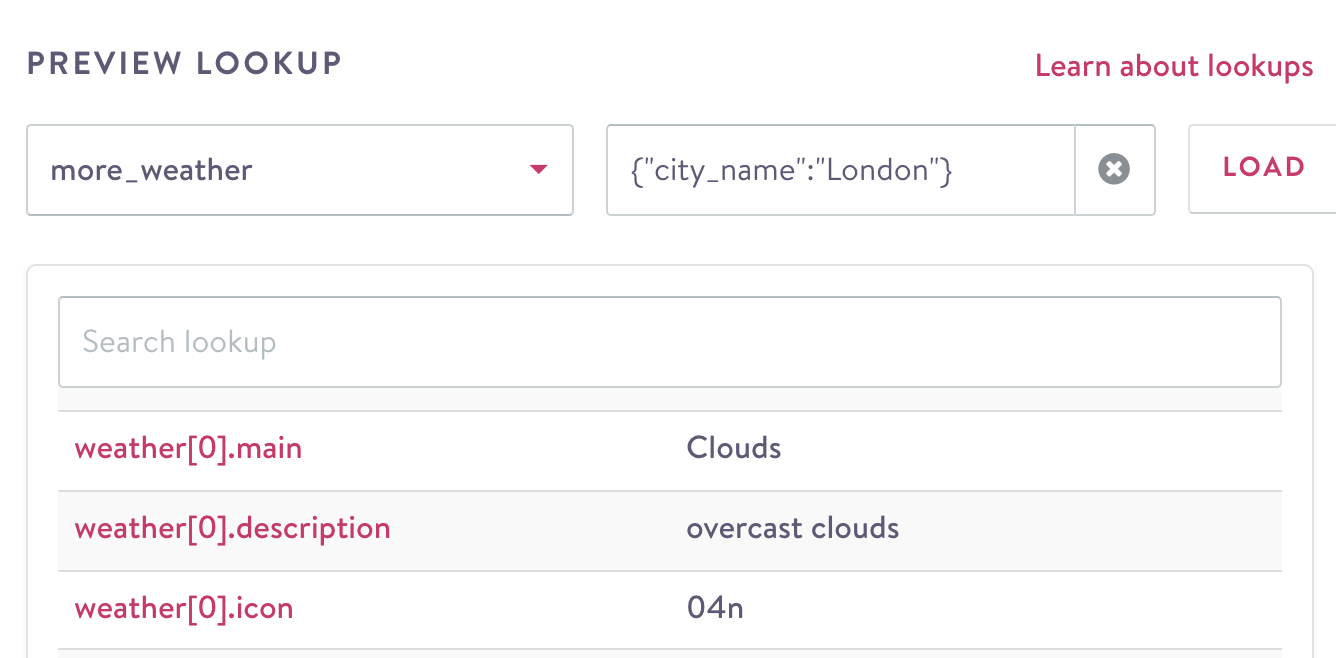The image size is (1336, 658).
Task: Edit the {"city_name":"London"} parameters input
Action: pyautogui.click(x=841, y=170)
